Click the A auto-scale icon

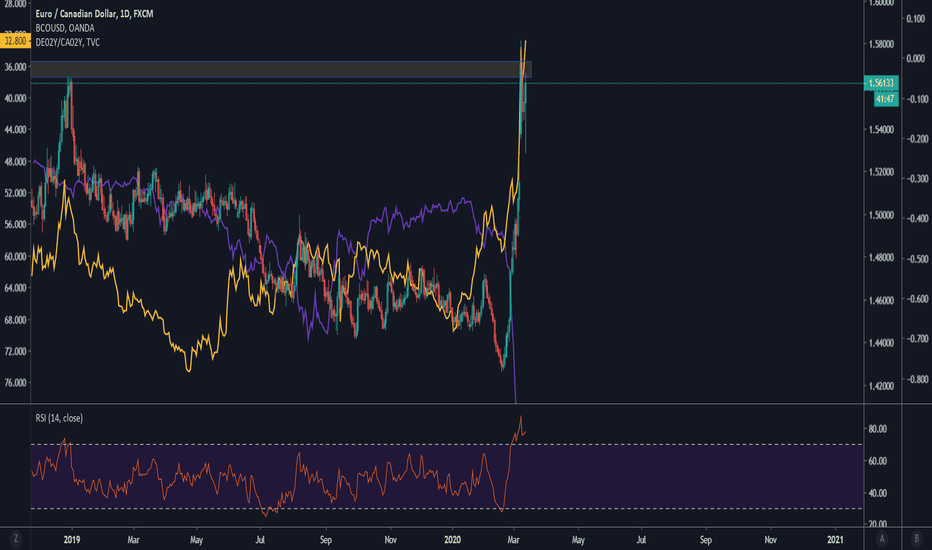pos(882,539)
